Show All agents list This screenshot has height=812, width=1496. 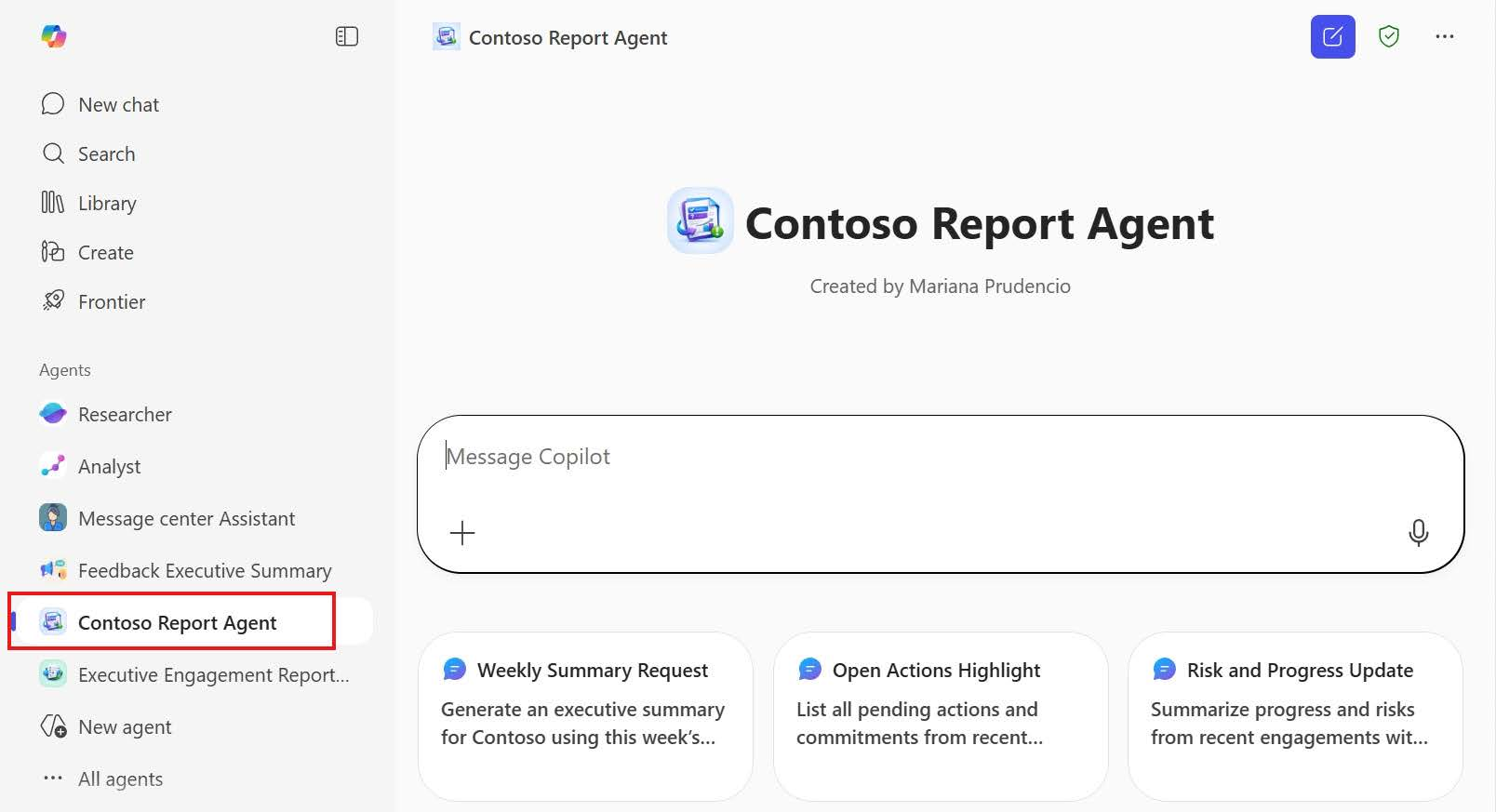[102, 779]
